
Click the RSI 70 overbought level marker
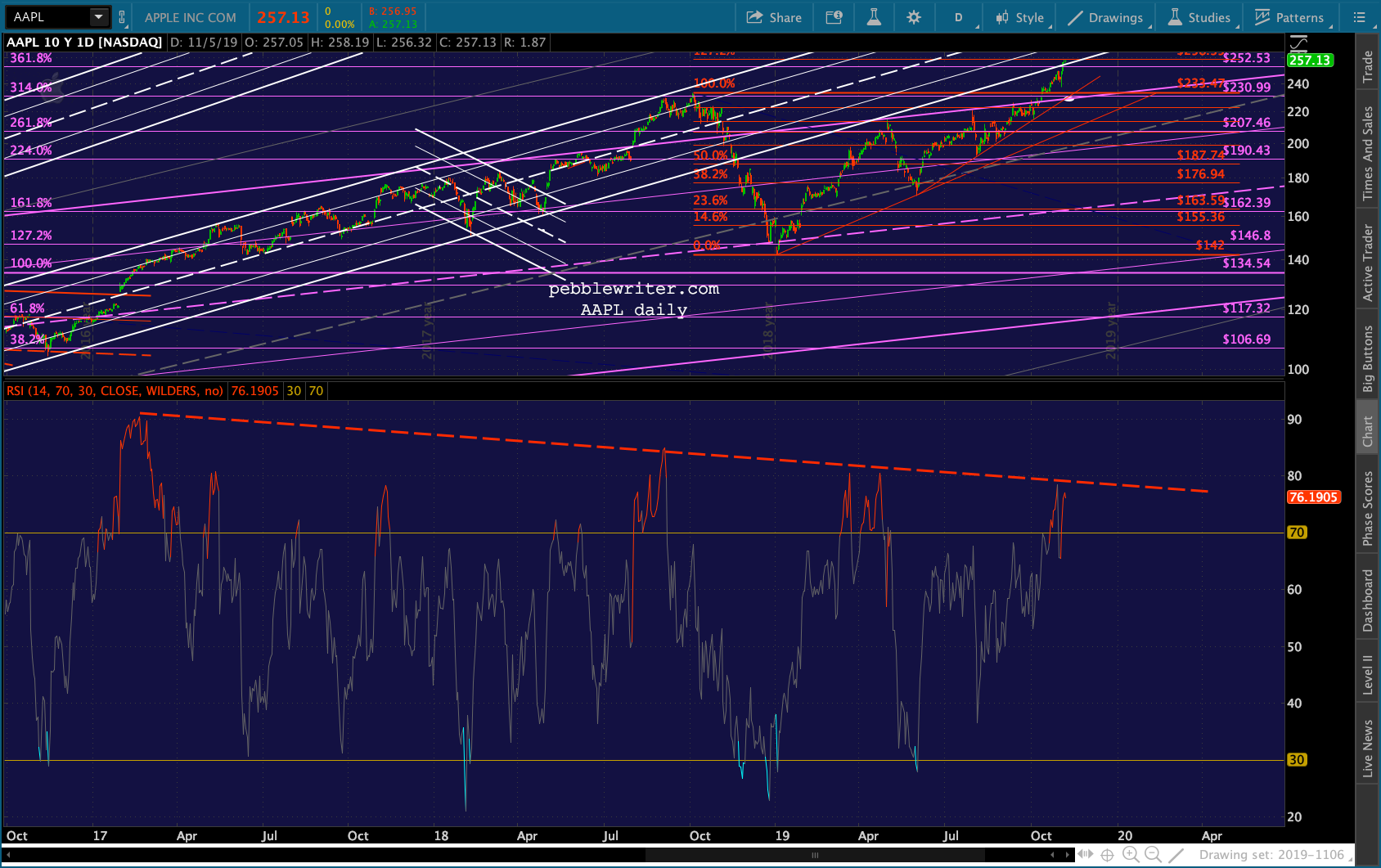point(1297,533)
